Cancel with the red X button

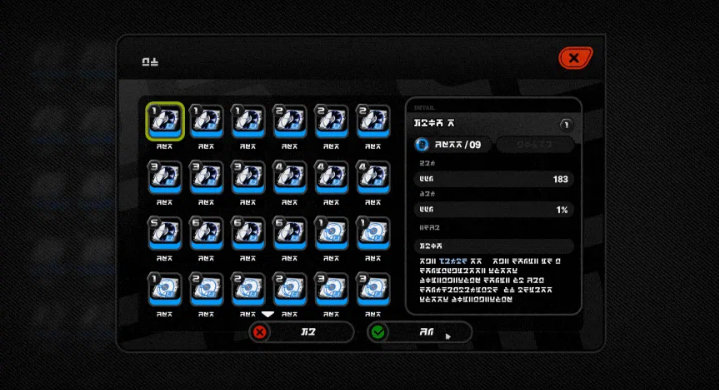301,332
